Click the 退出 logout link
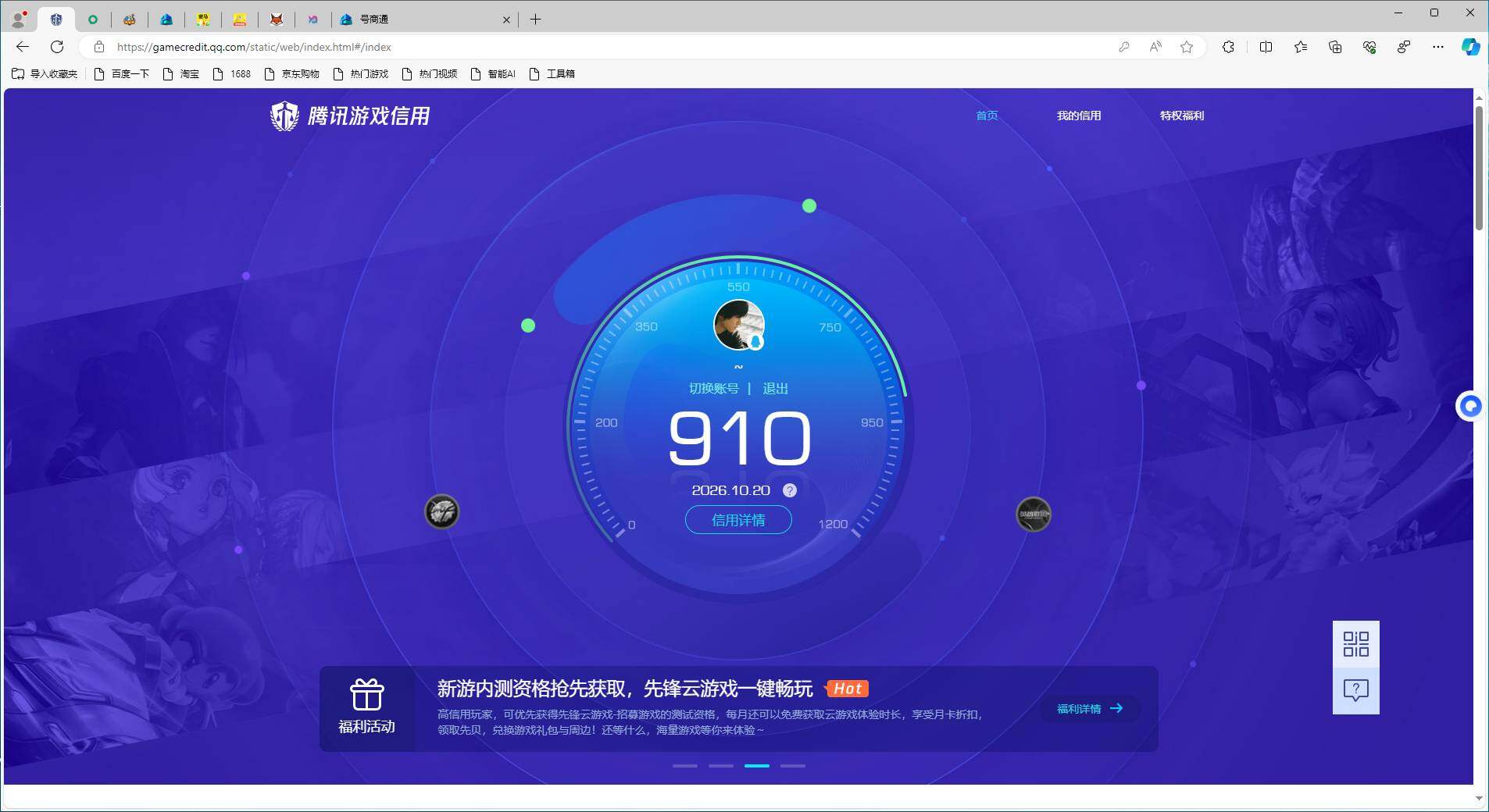This screenshot has height=812, width=1489. coord(775,389)
